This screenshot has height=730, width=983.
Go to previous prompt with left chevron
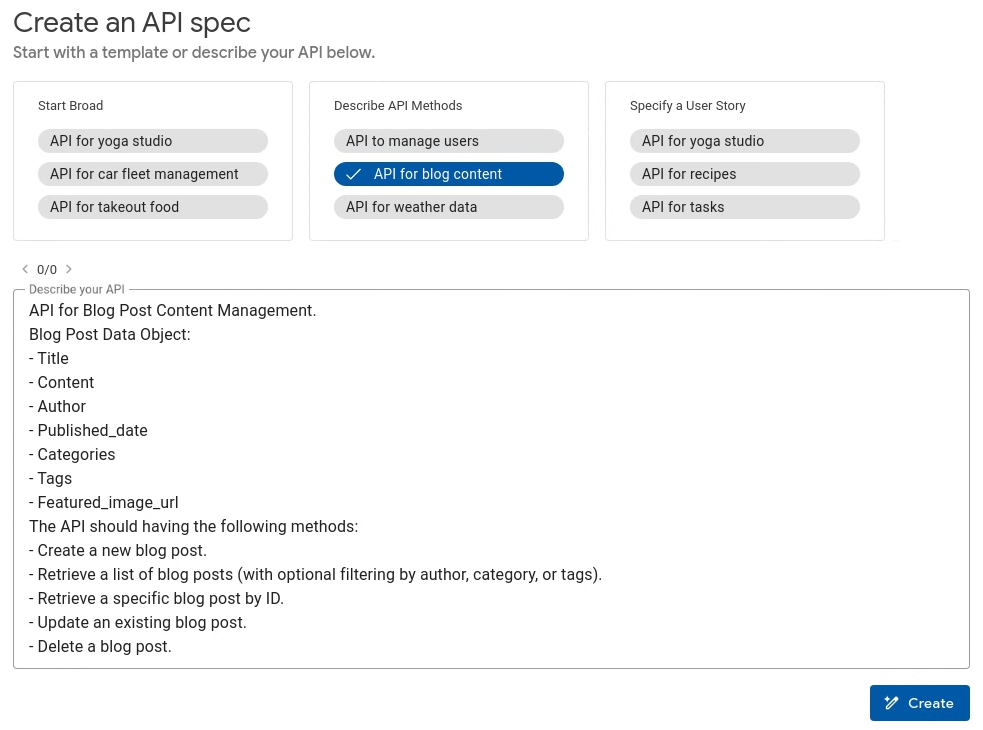point(25,269)
